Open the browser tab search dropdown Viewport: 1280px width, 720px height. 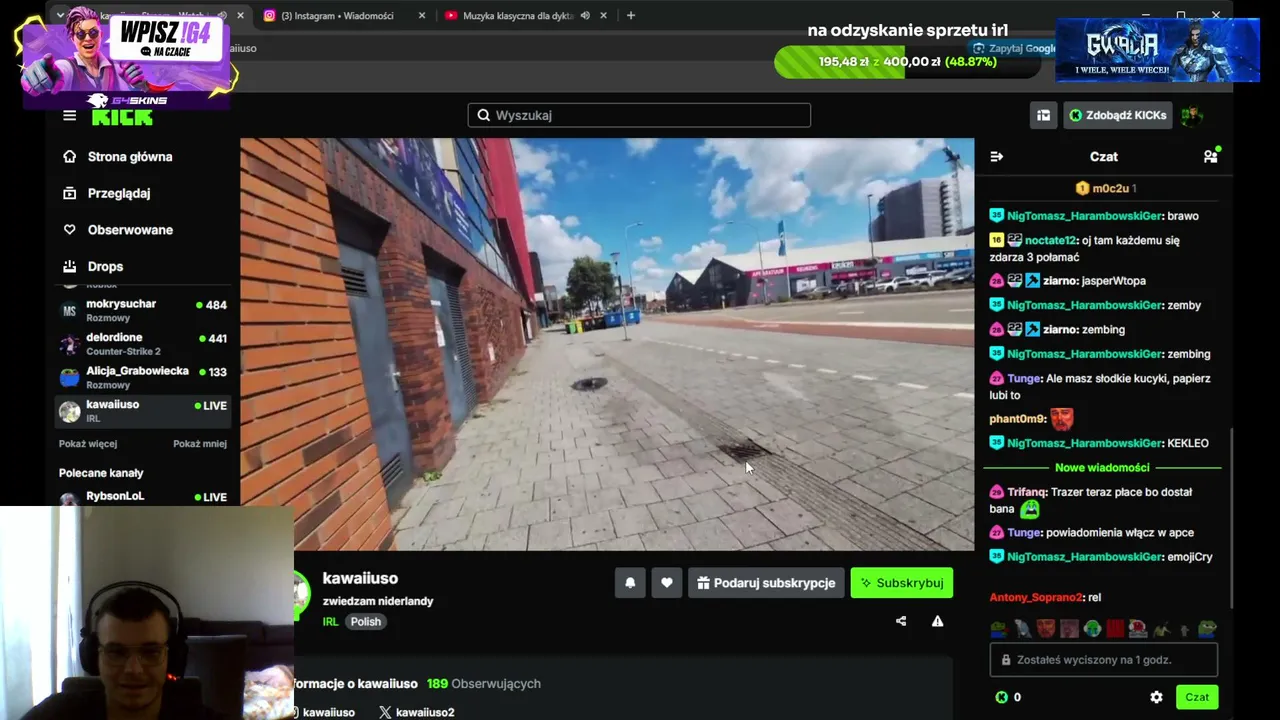click(x=60, y=15)
